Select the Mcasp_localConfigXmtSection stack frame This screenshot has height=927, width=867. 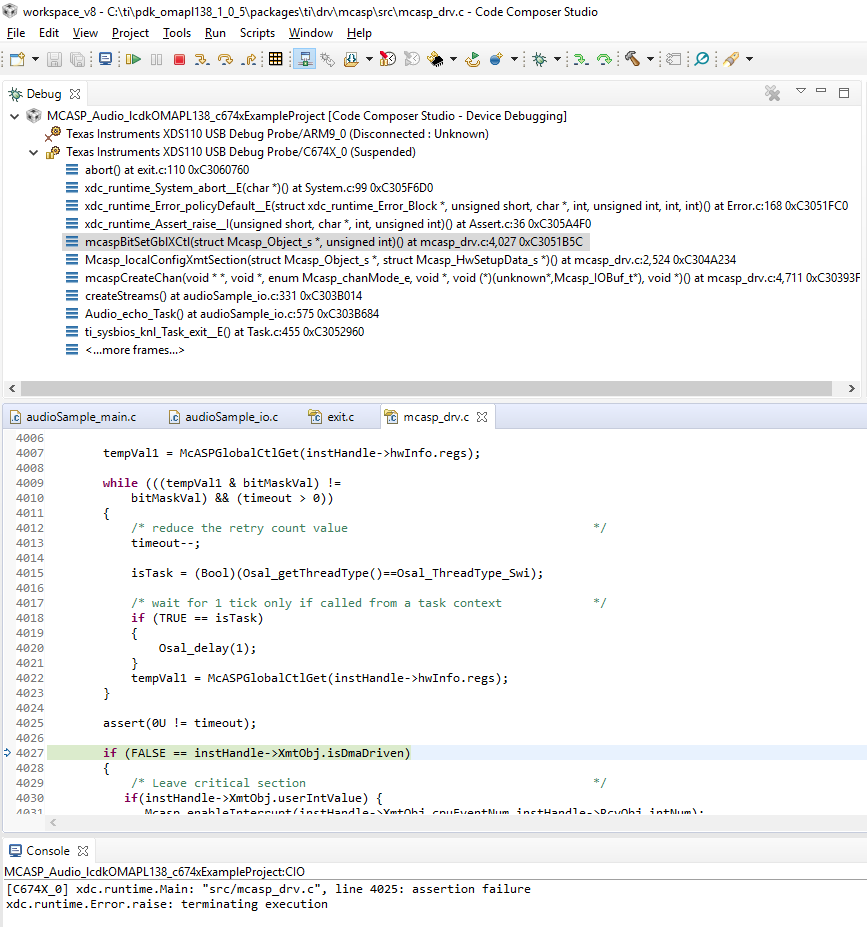pyautogui.click(x=411, y=260)
